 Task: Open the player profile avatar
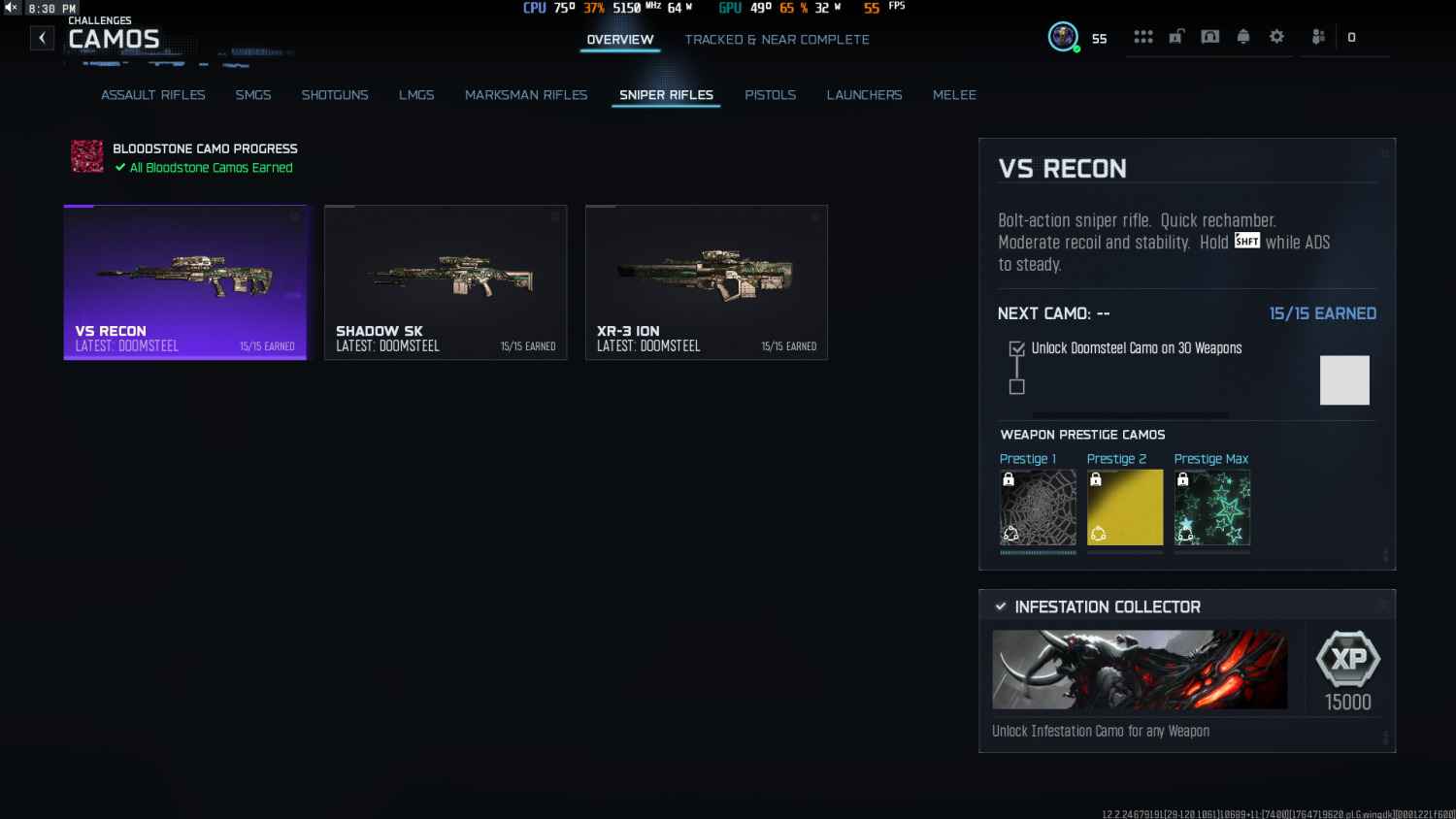tap(1063, 37)
